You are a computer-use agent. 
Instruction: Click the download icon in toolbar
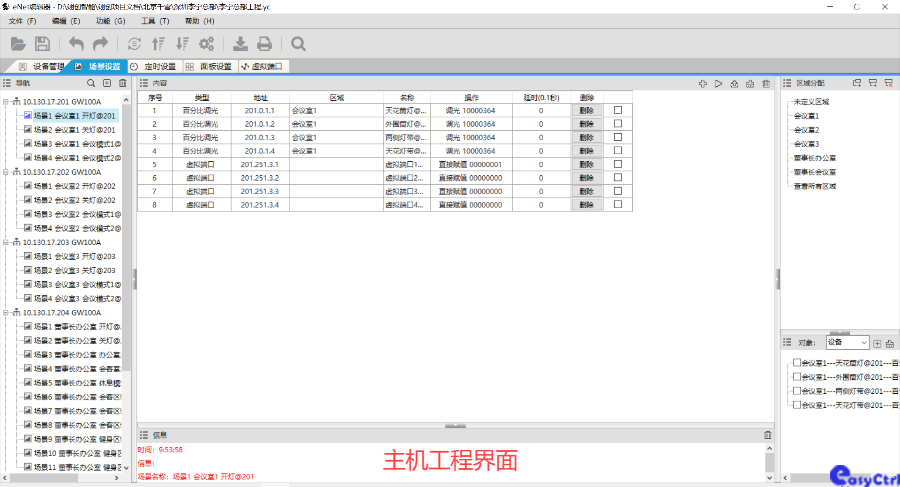[x=240, y=43]
